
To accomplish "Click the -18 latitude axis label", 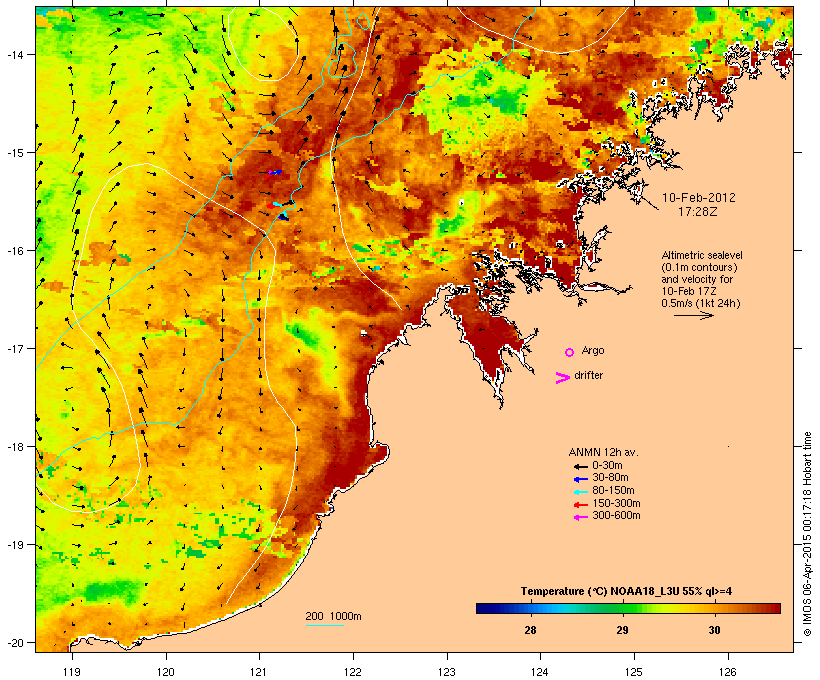I will 14,447.
